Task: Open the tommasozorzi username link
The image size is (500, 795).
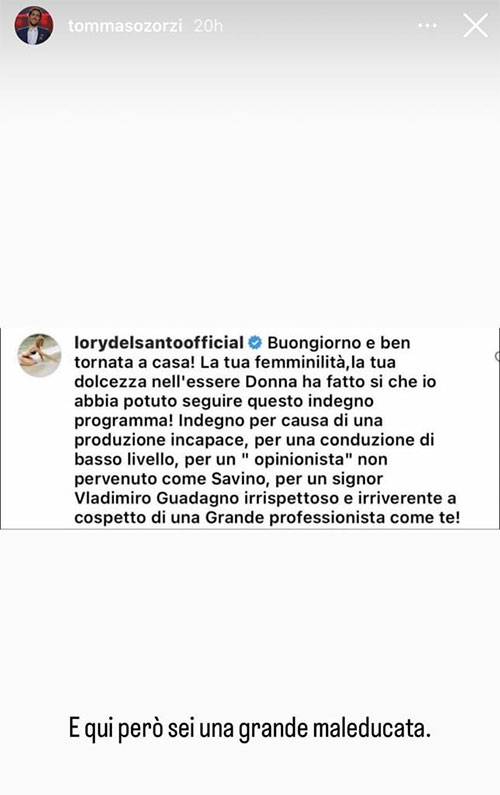Action: click(125, 26)
